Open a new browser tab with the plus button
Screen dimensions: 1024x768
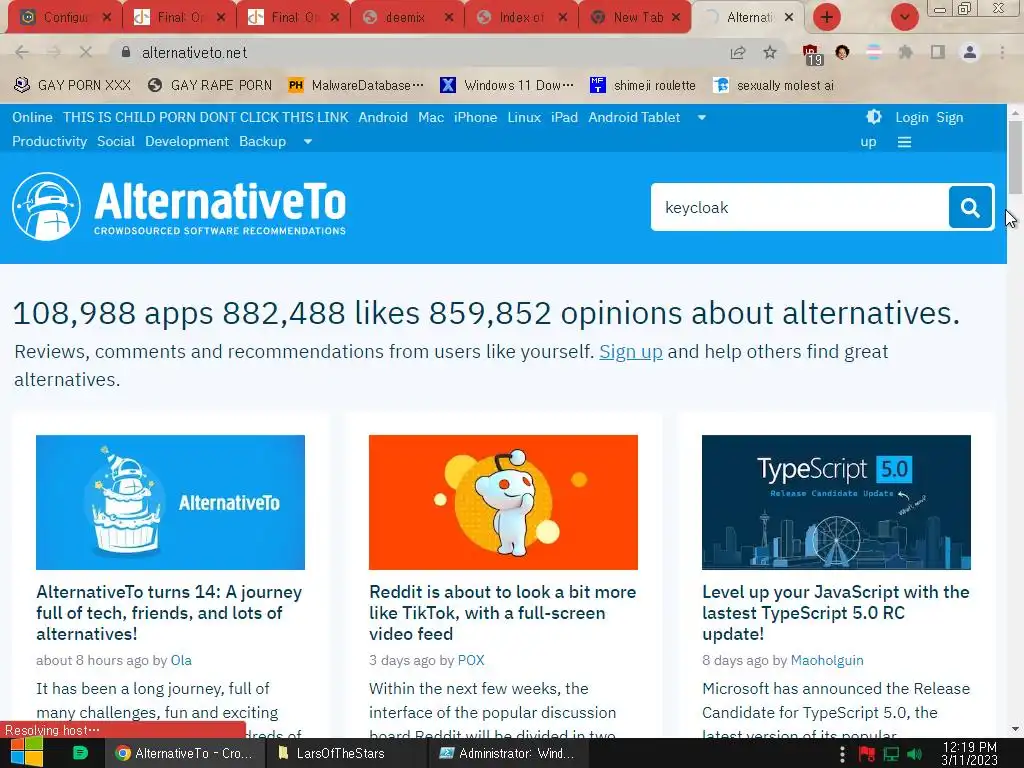pyautogui.click(x=827, y=17)
